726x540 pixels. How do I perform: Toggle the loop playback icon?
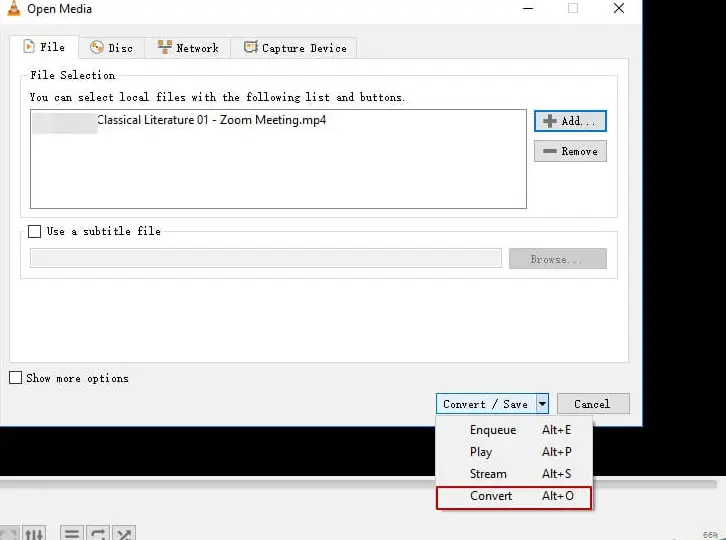(98, 534)
